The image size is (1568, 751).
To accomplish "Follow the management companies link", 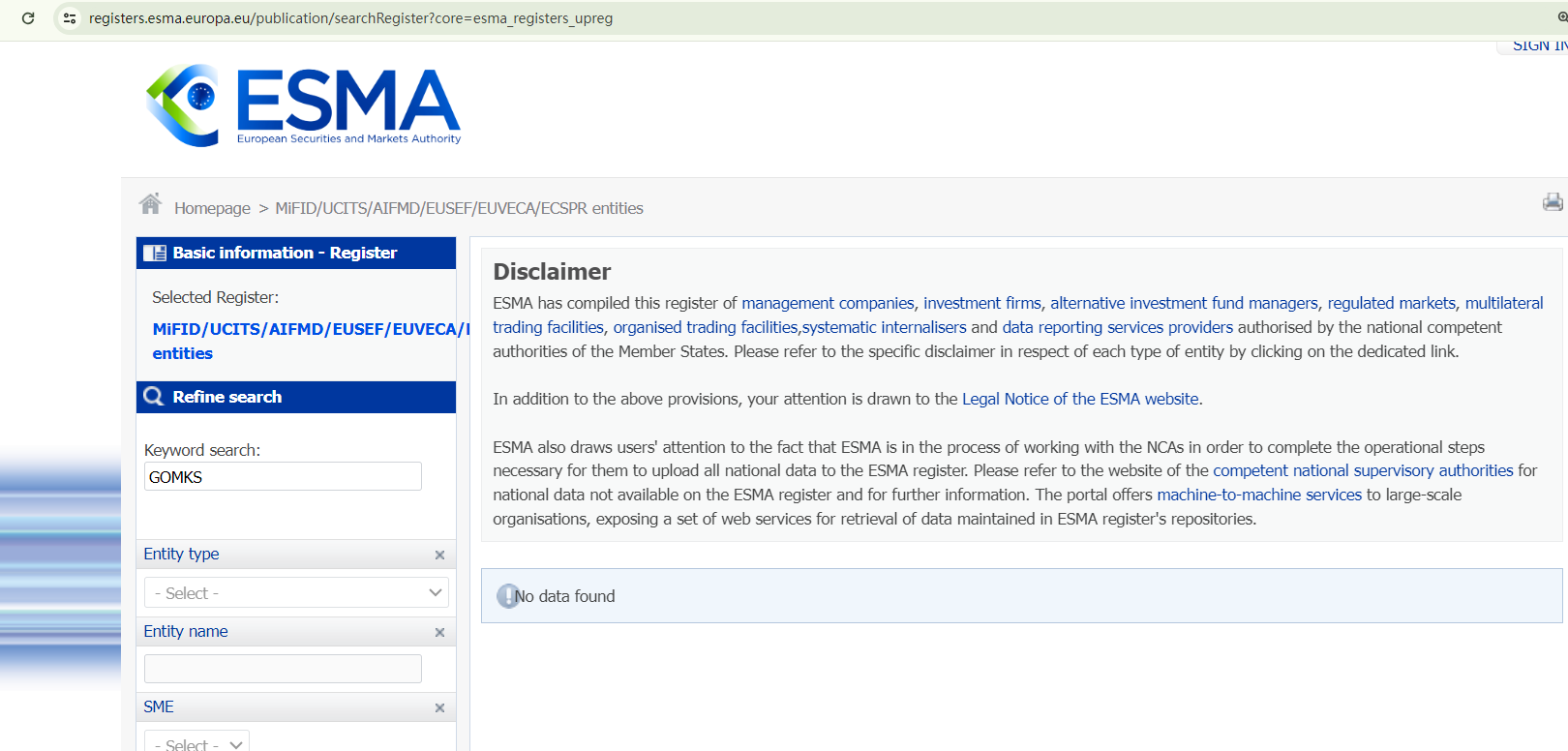I will (x=828, y=303).
